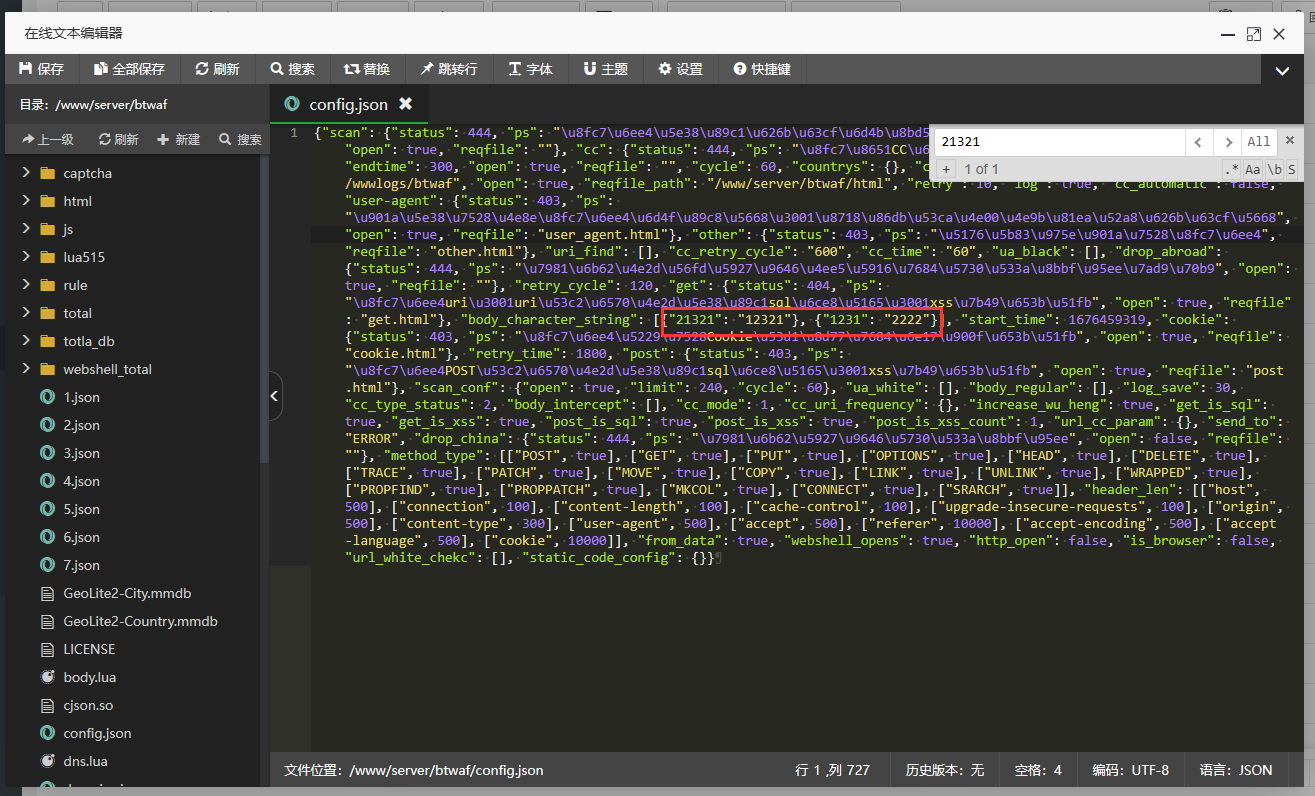Click All to select all matches
The height and width of the screenshot is (796, 1315).
(1259, 142)
